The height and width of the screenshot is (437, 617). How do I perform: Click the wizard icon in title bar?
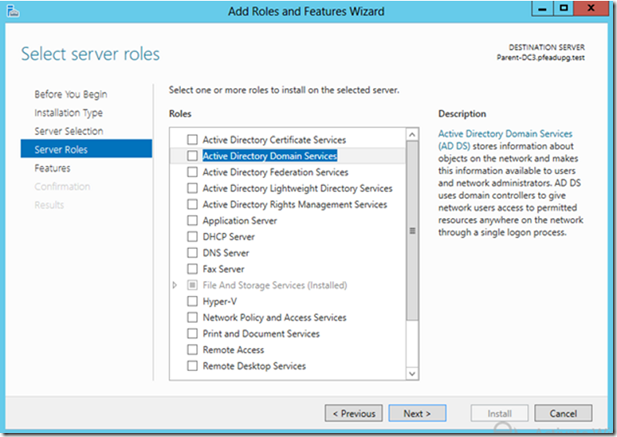coord(13,11)
